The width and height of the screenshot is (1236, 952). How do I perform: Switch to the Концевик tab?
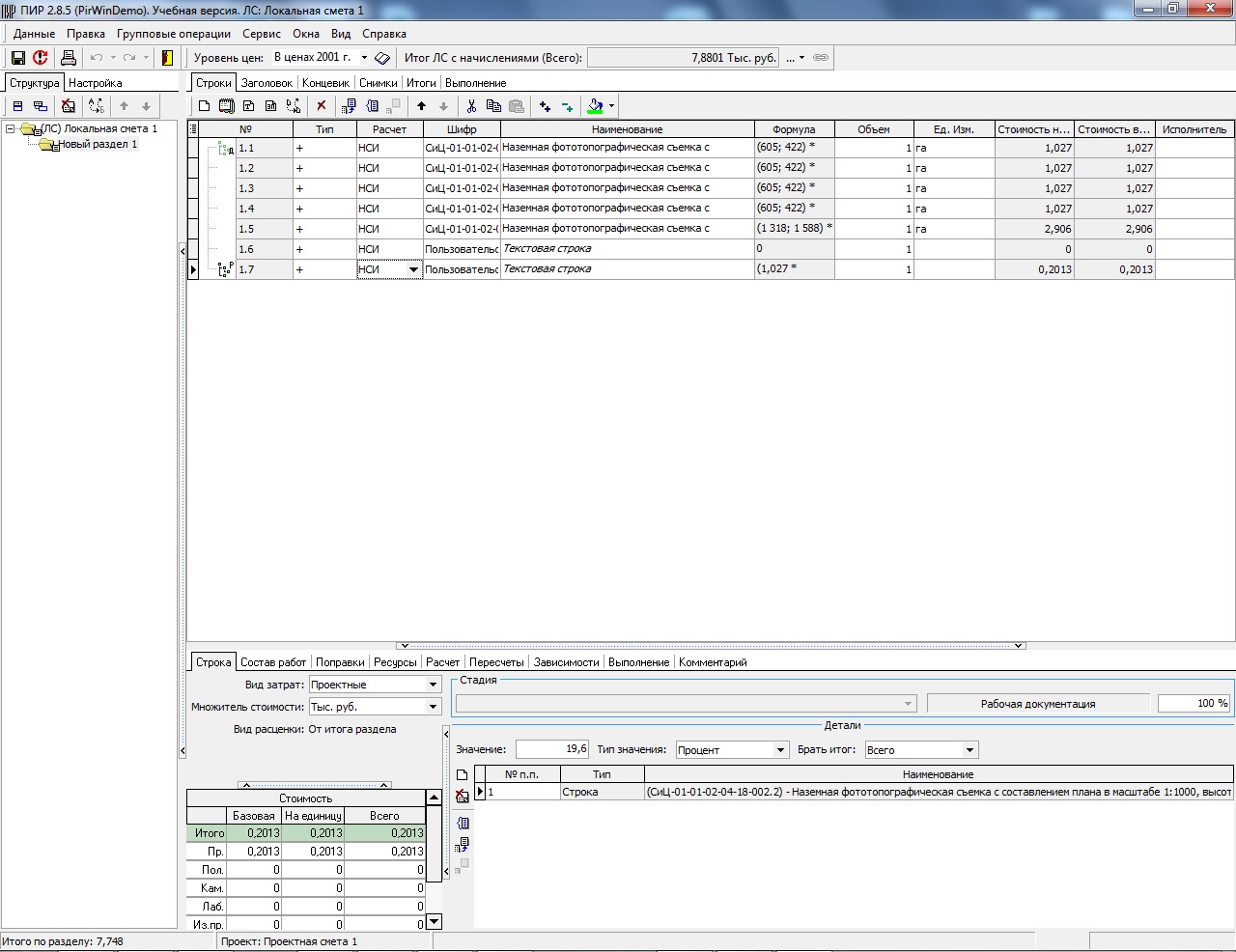click(x=325, y=83)
